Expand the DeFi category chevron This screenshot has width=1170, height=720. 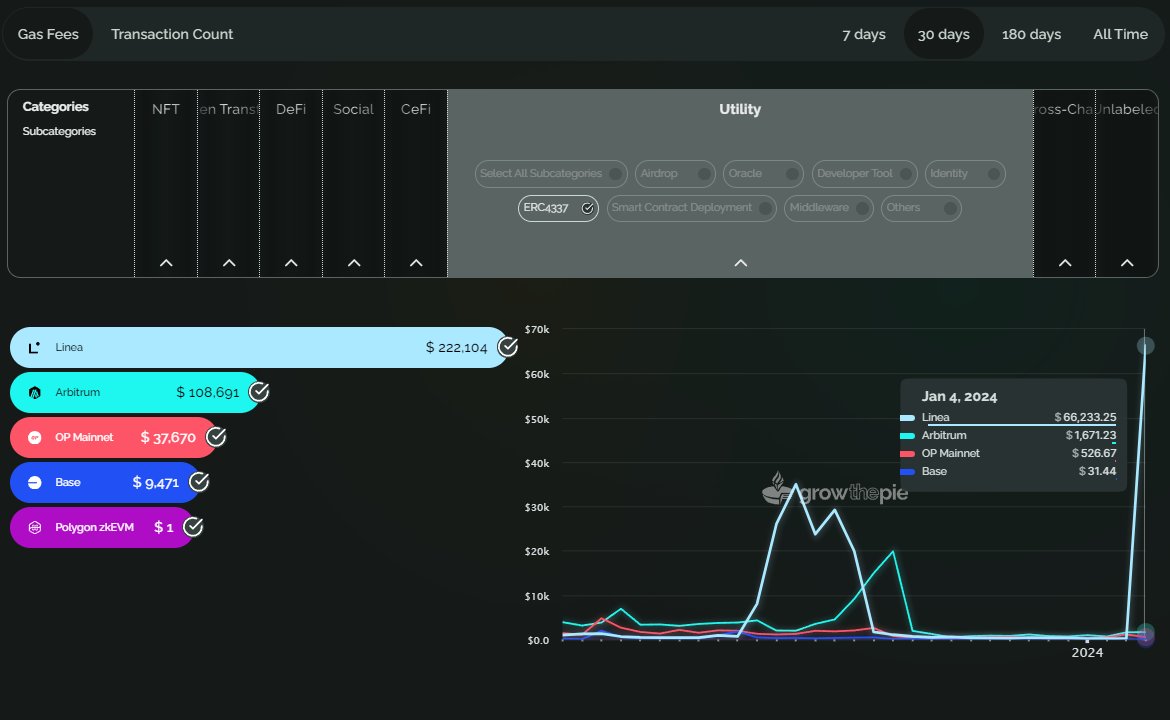coord(291,263)
